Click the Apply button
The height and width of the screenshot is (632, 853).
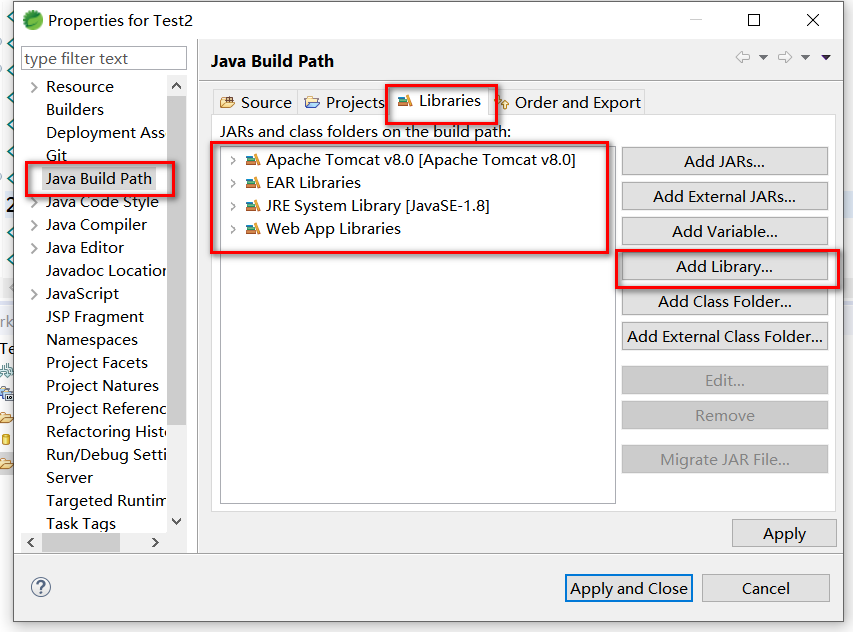(x=784, y=534)
